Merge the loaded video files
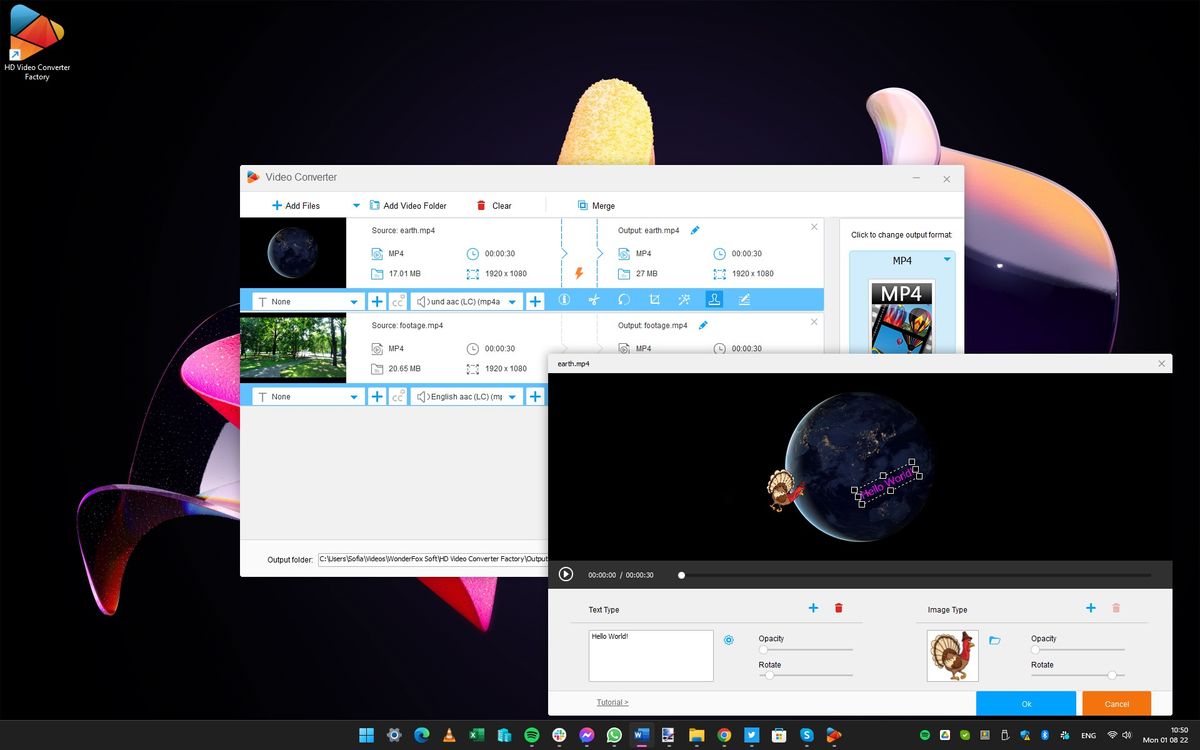Viewport: 1200px width, 750px height. pyautogui.click(x=597, y=205)
